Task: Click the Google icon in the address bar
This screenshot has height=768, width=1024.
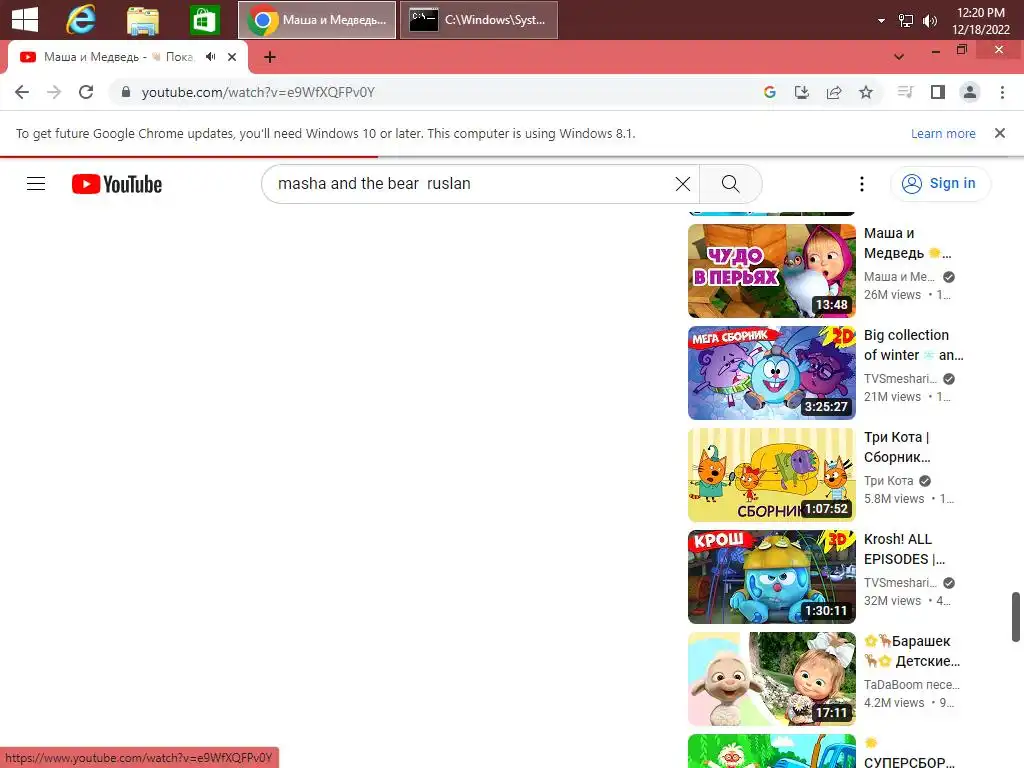Action: 770,92
